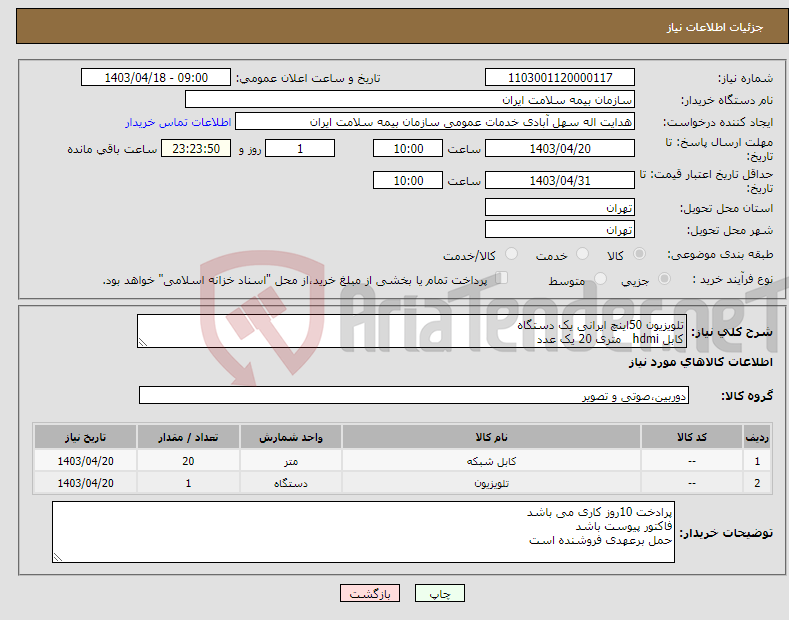Click the remaining days field showing 1
Image resolution: width=789 pixels, height=620 pixels.
(300, 148)
